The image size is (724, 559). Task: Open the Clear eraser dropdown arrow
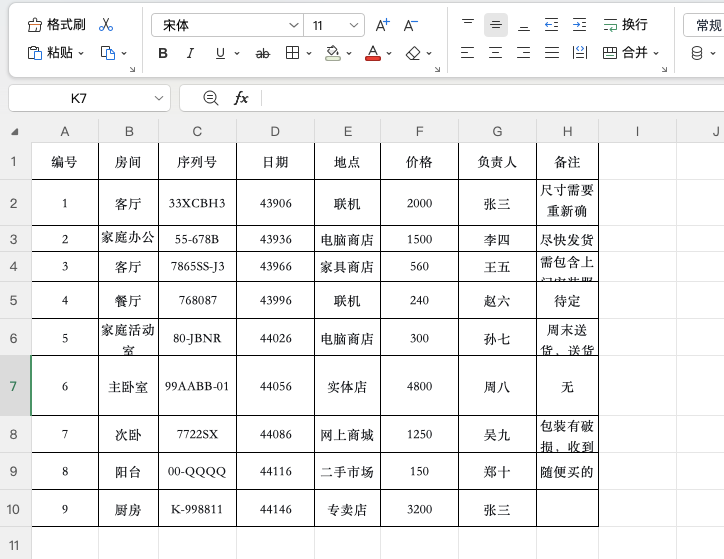(429, 54)
